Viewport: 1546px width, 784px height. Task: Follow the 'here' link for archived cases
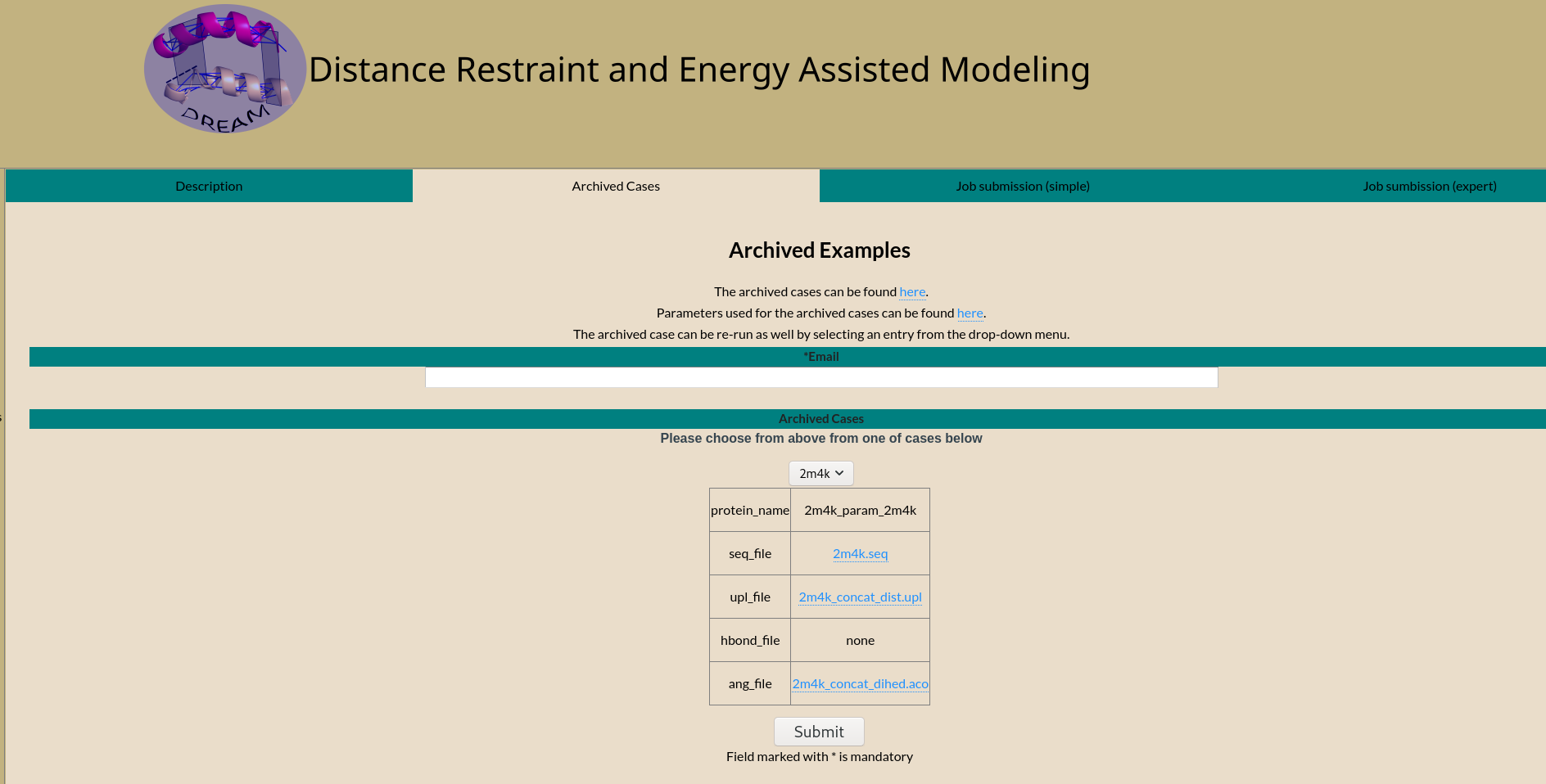pos(912,291)
